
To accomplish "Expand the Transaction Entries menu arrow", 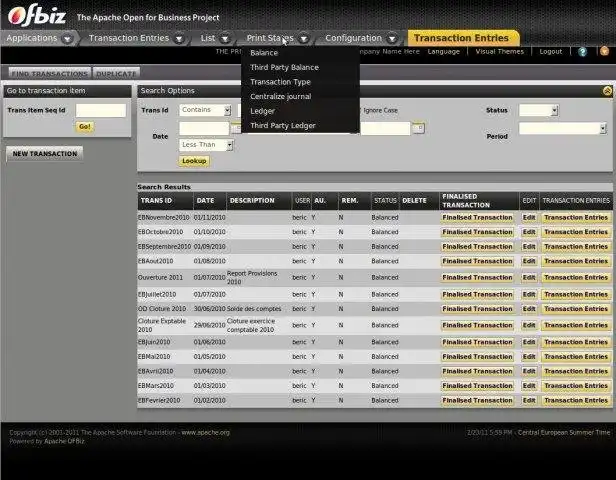I will point(180,38).
